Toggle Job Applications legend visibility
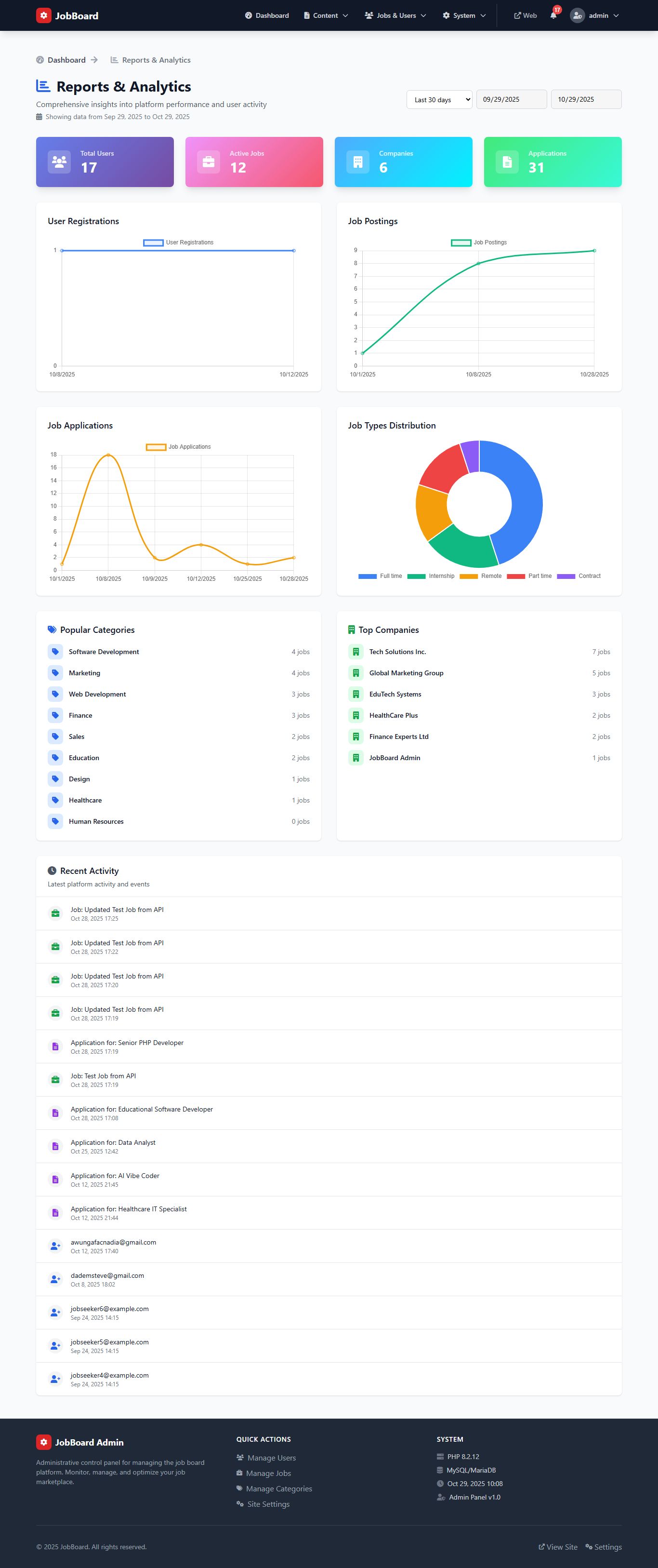The height and width of the screenshot is (1568, 658). click(x=179, y=447)
